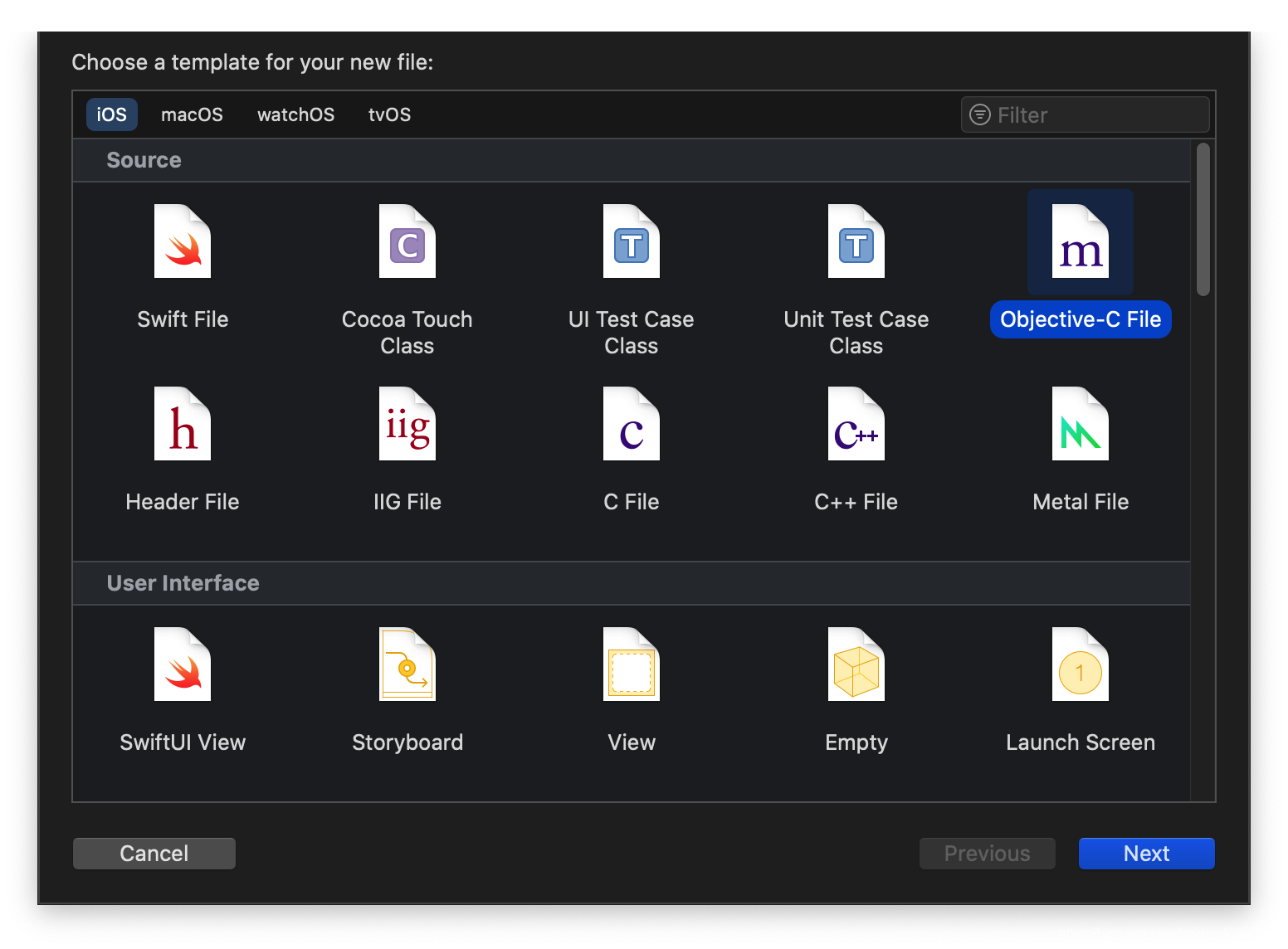Click the View template label

point(632,742)
